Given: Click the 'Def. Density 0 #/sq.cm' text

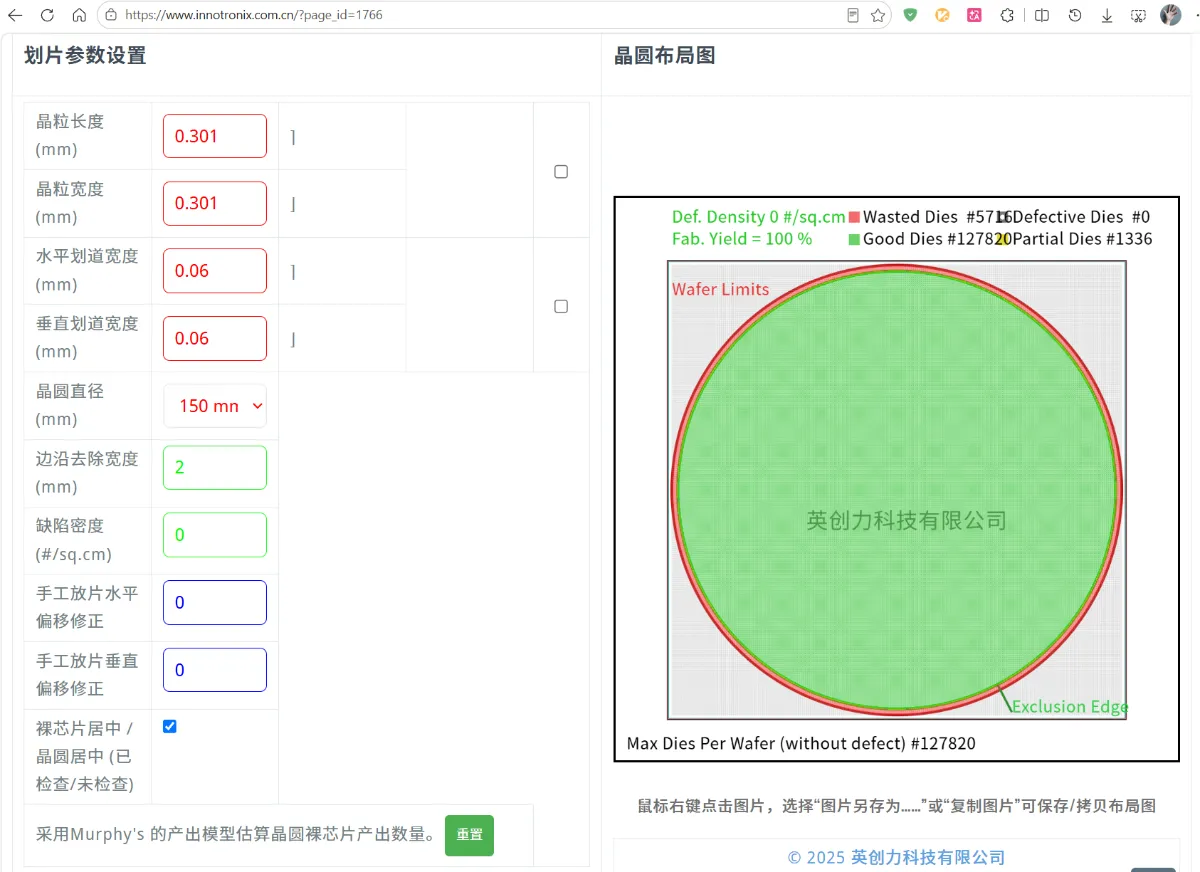Looking at the screenshot, I should click(x=759, y=217).
